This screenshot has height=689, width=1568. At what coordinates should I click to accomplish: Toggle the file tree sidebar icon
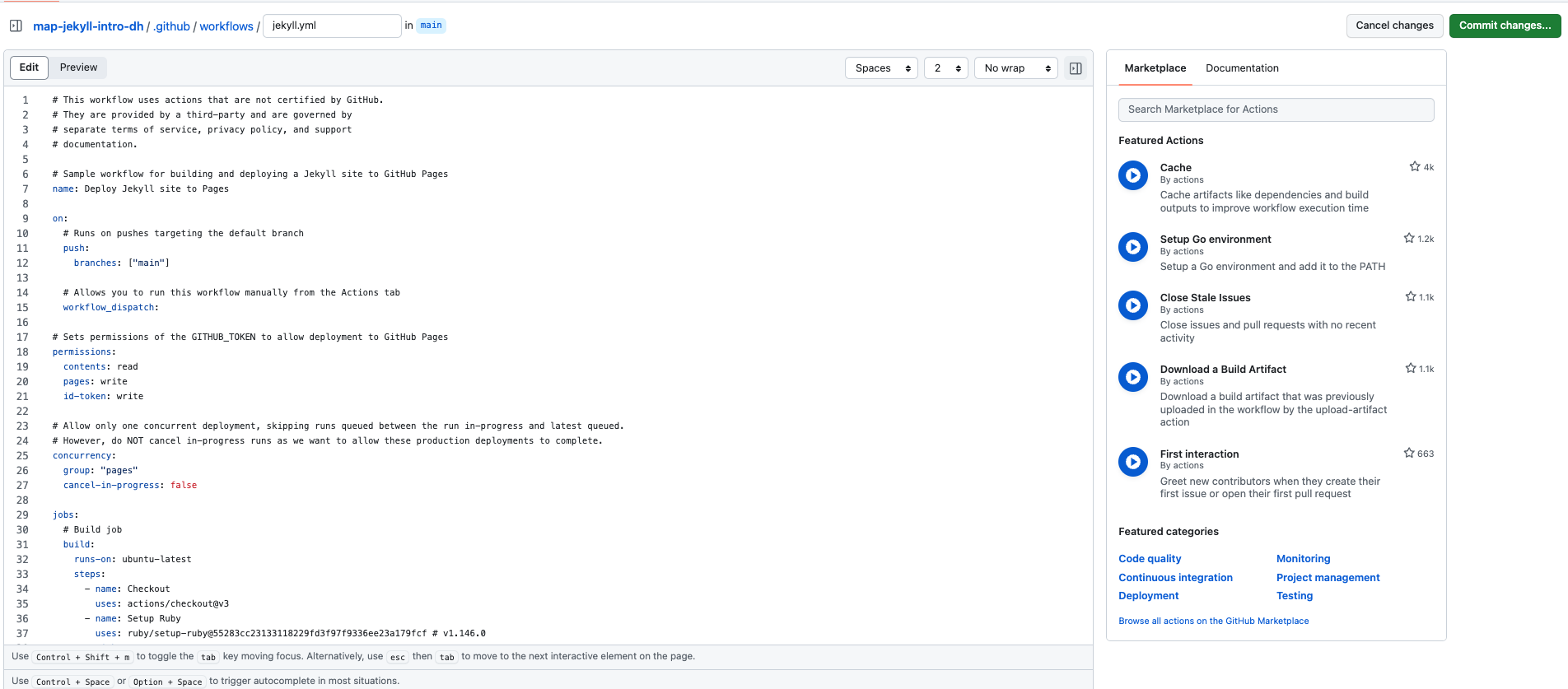tap(16, 26)
